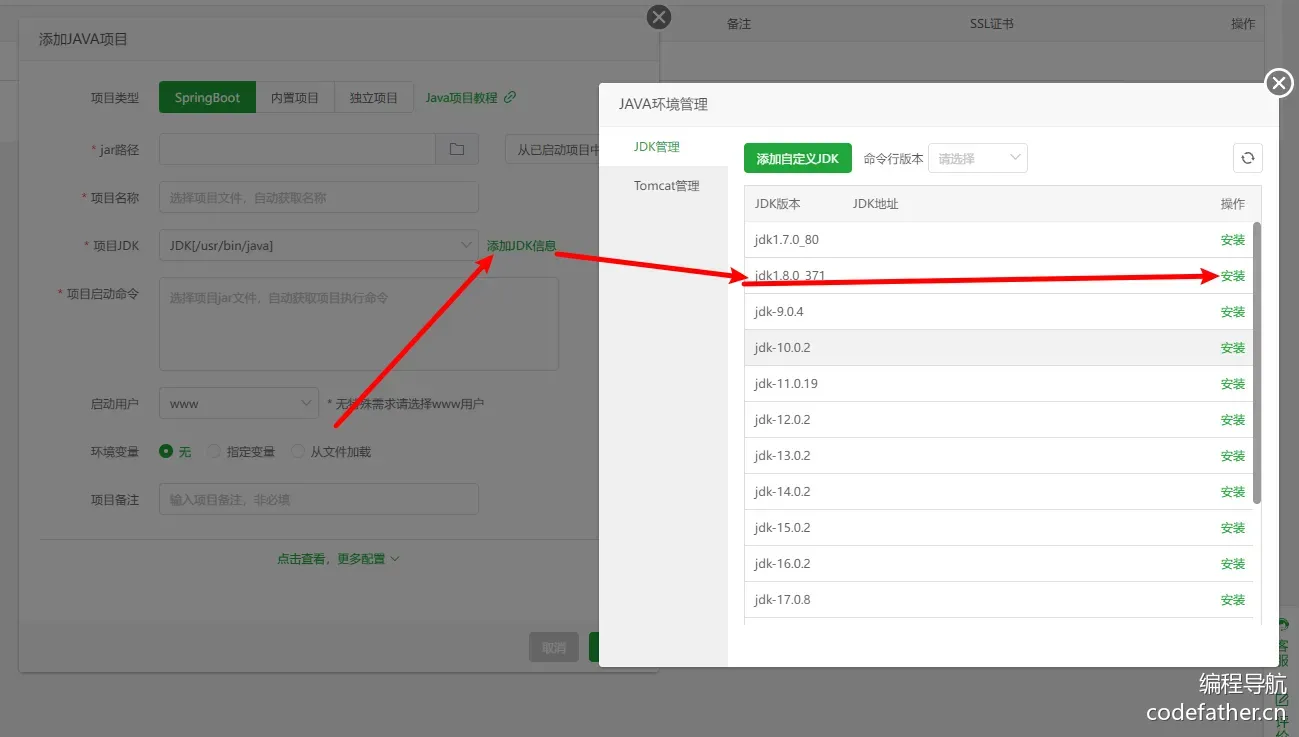This screenshot has width=1299, height=737.
Task: Expand 点击查看,更多配置 section
Action: 338,559
